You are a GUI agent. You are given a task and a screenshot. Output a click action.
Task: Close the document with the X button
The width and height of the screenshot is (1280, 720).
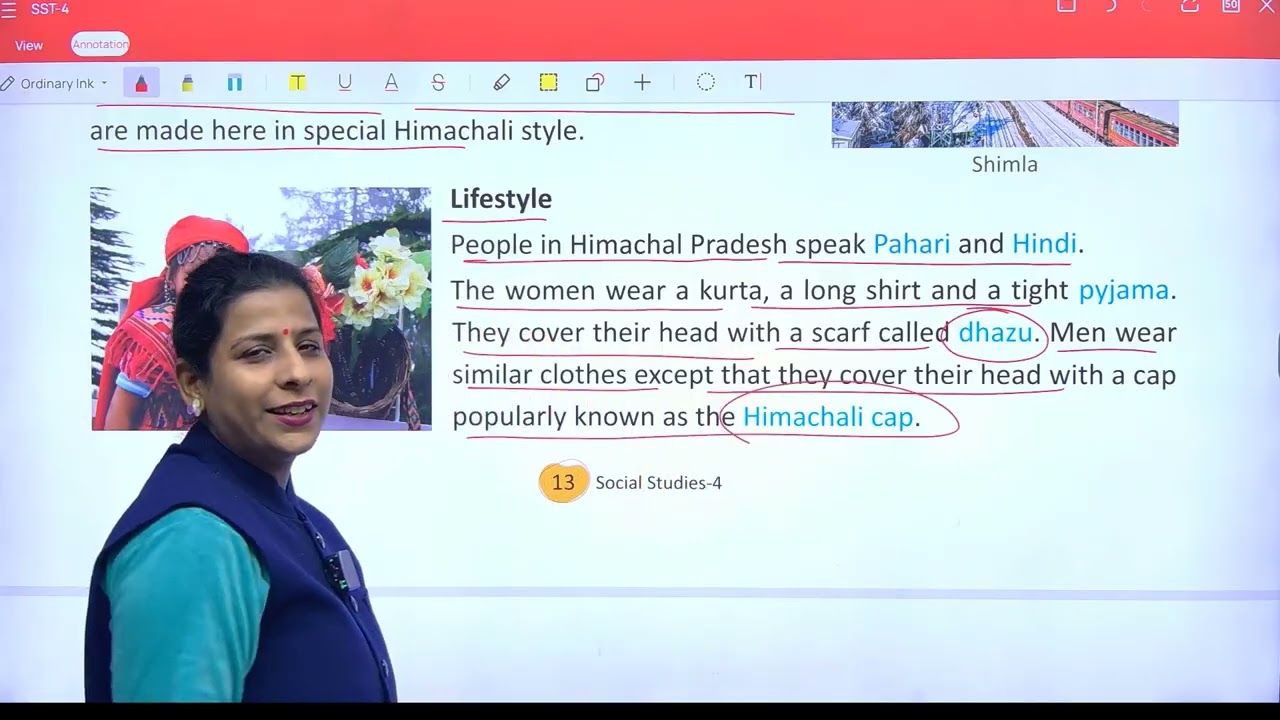point(1266,7)
